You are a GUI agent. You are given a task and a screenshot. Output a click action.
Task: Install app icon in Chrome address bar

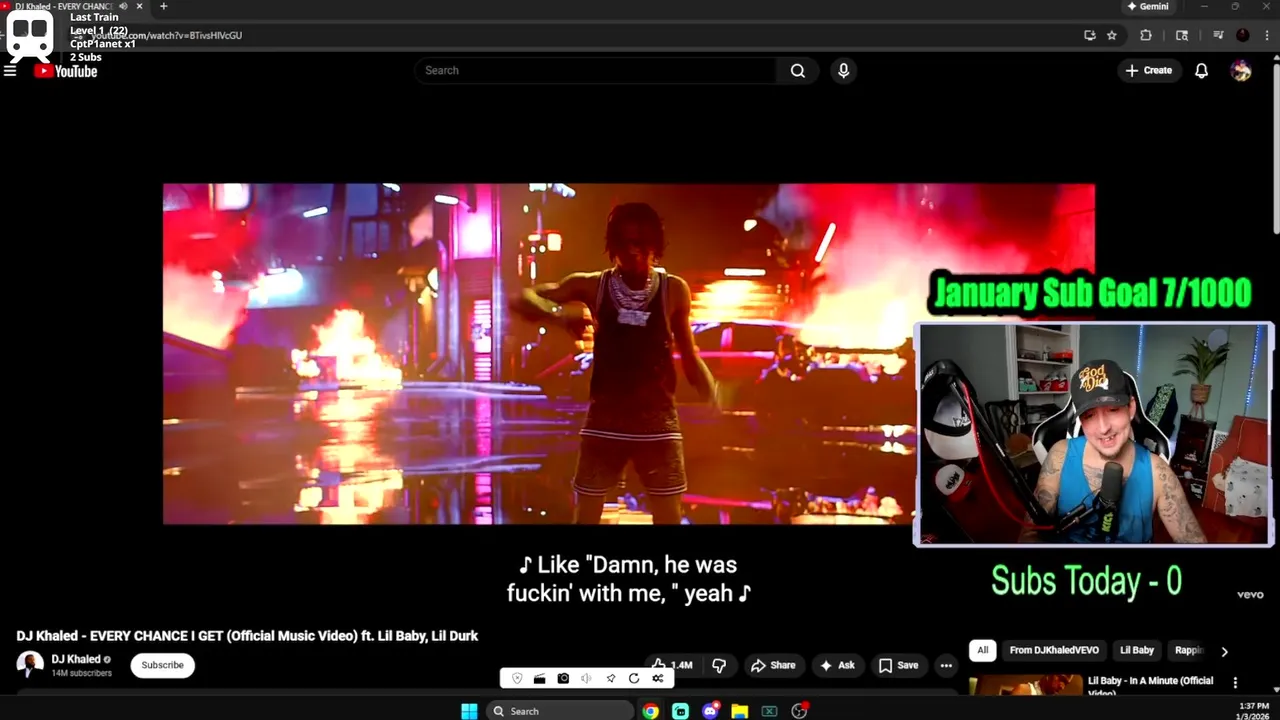(1090, 35)
